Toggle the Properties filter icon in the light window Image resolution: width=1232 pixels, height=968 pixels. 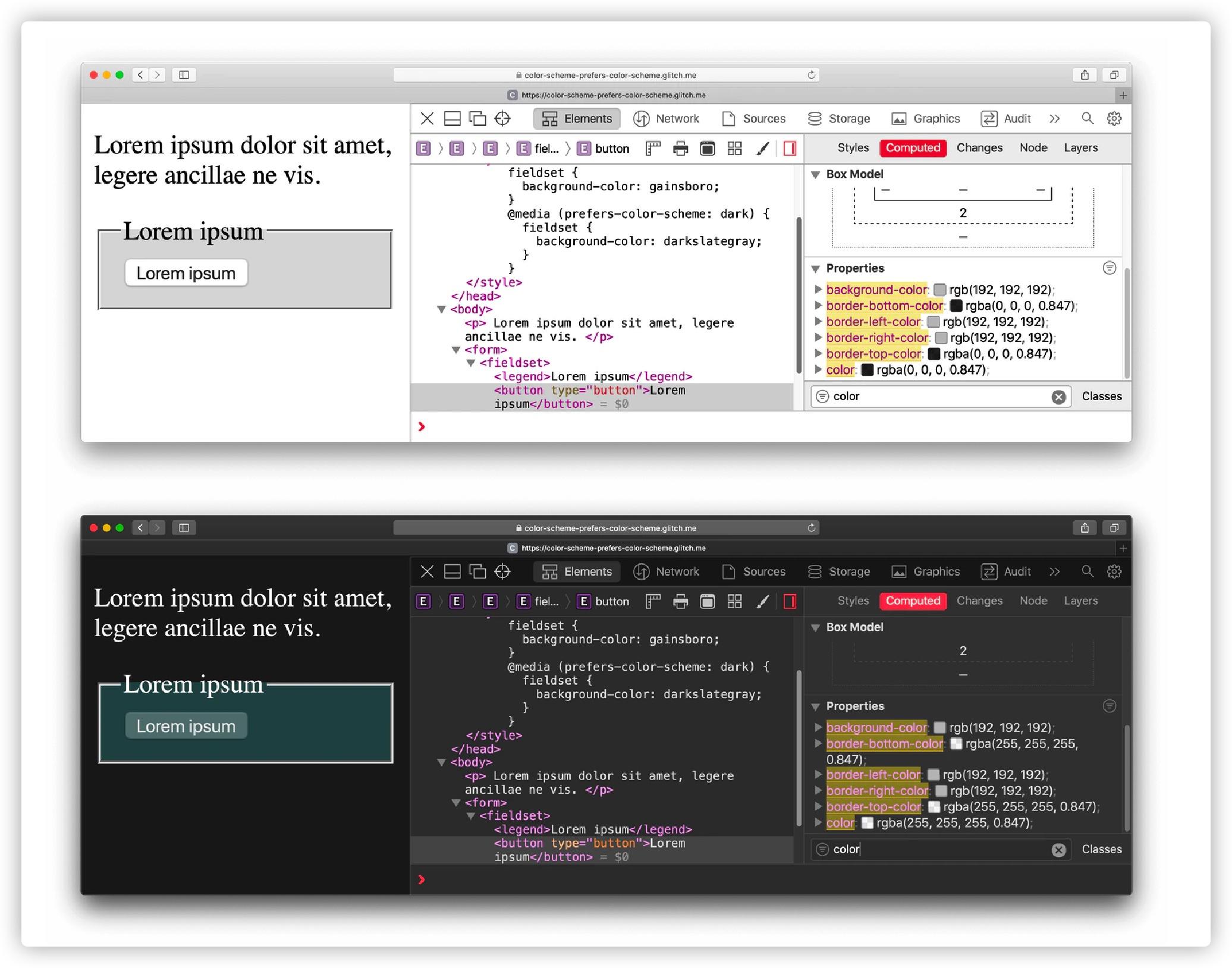(x=1109, y=268)
